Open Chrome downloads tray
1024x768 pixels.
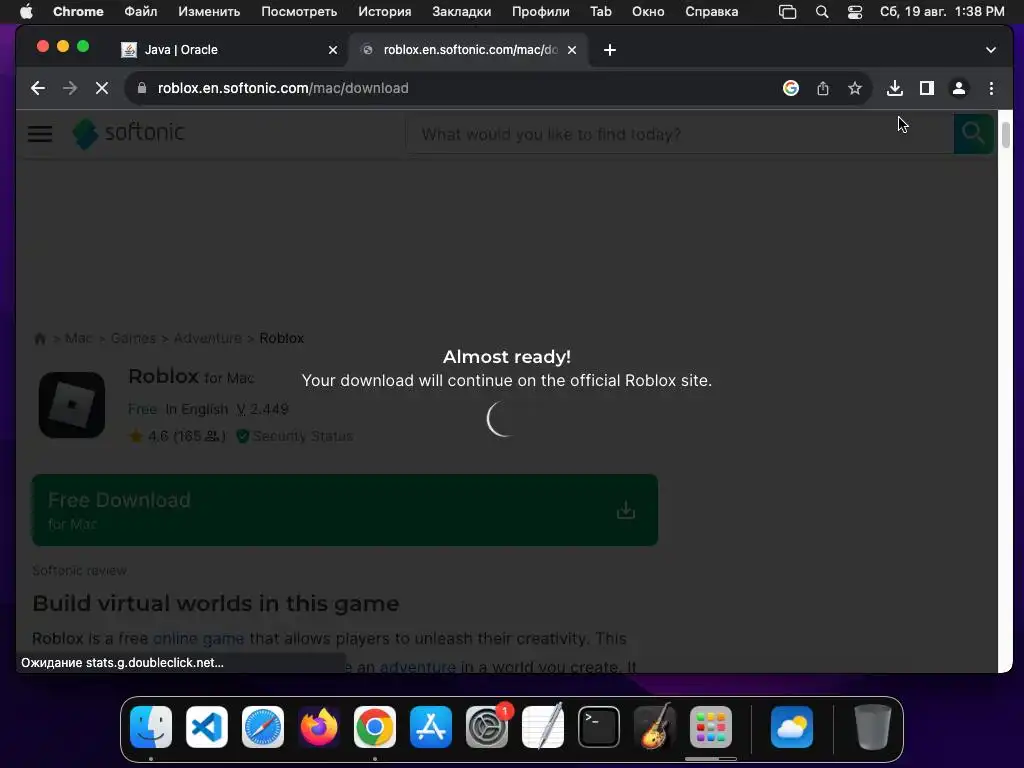895,88
